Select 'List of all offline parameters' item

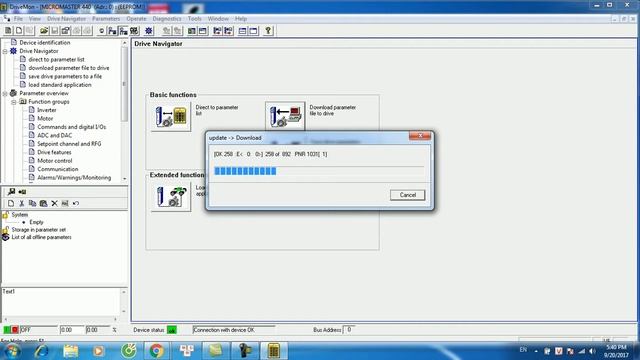[x=41, y=237]
